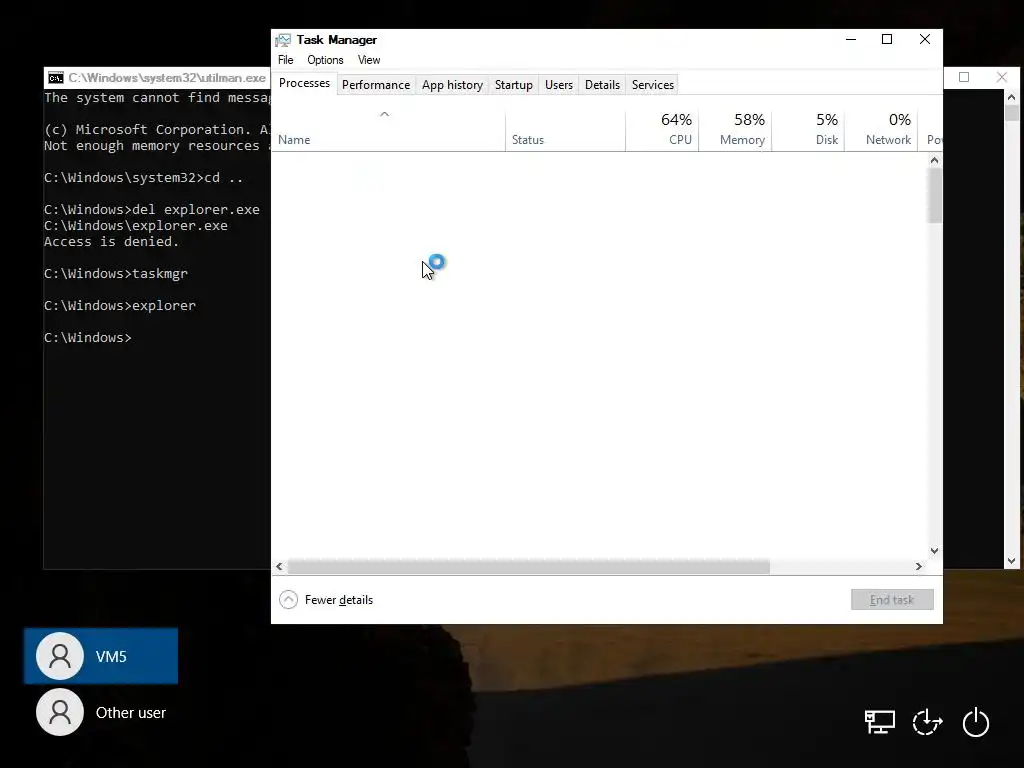Viewport: 1024px width, 768px height.
Task: Go to the Users tab
Action: pyautogui.click(x=559, y=85)
